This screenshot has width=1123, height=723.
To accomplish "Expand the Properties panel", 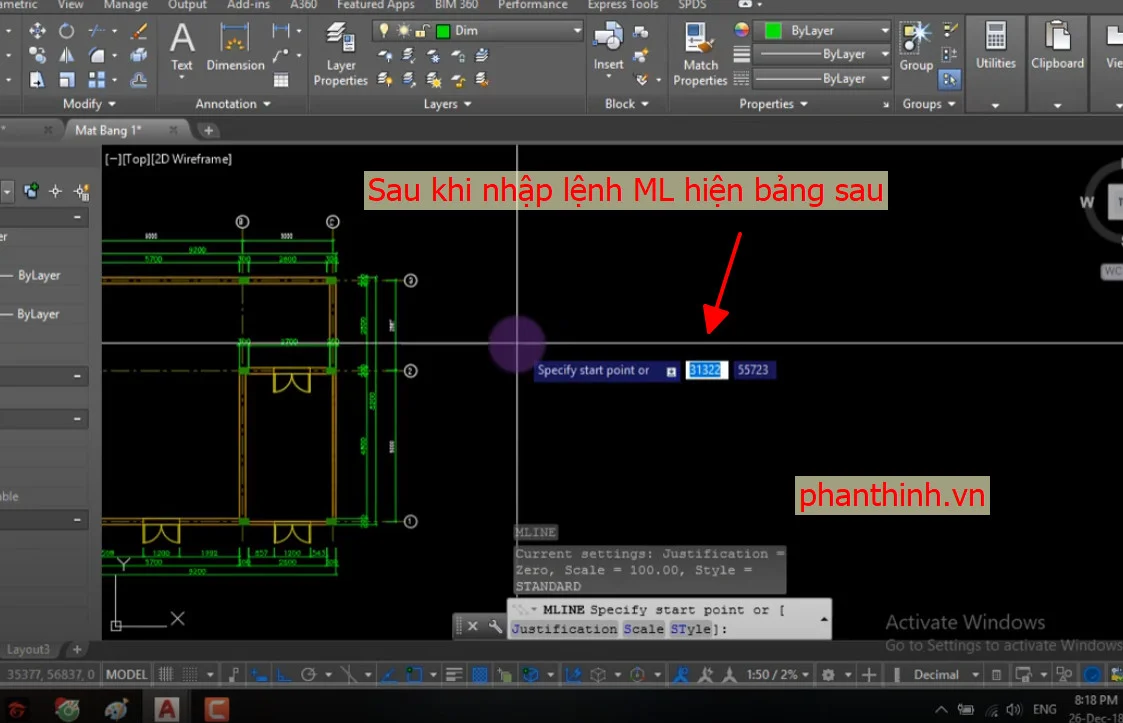I will pos(773,104).
